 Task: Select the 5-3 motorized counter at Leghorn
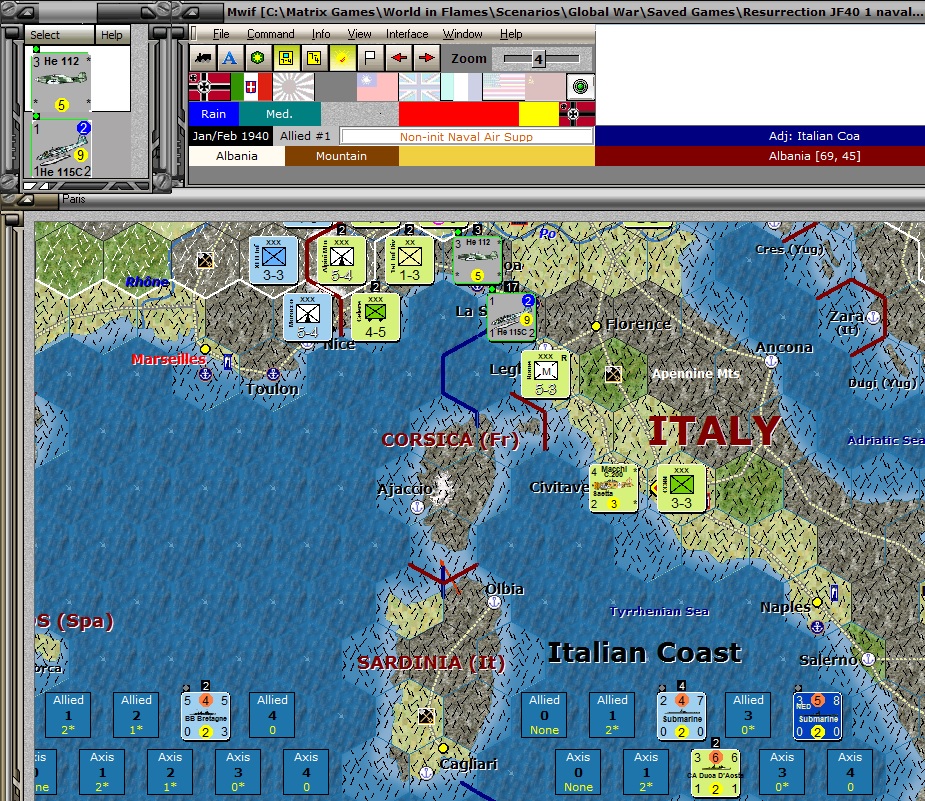tap(546, 375)
